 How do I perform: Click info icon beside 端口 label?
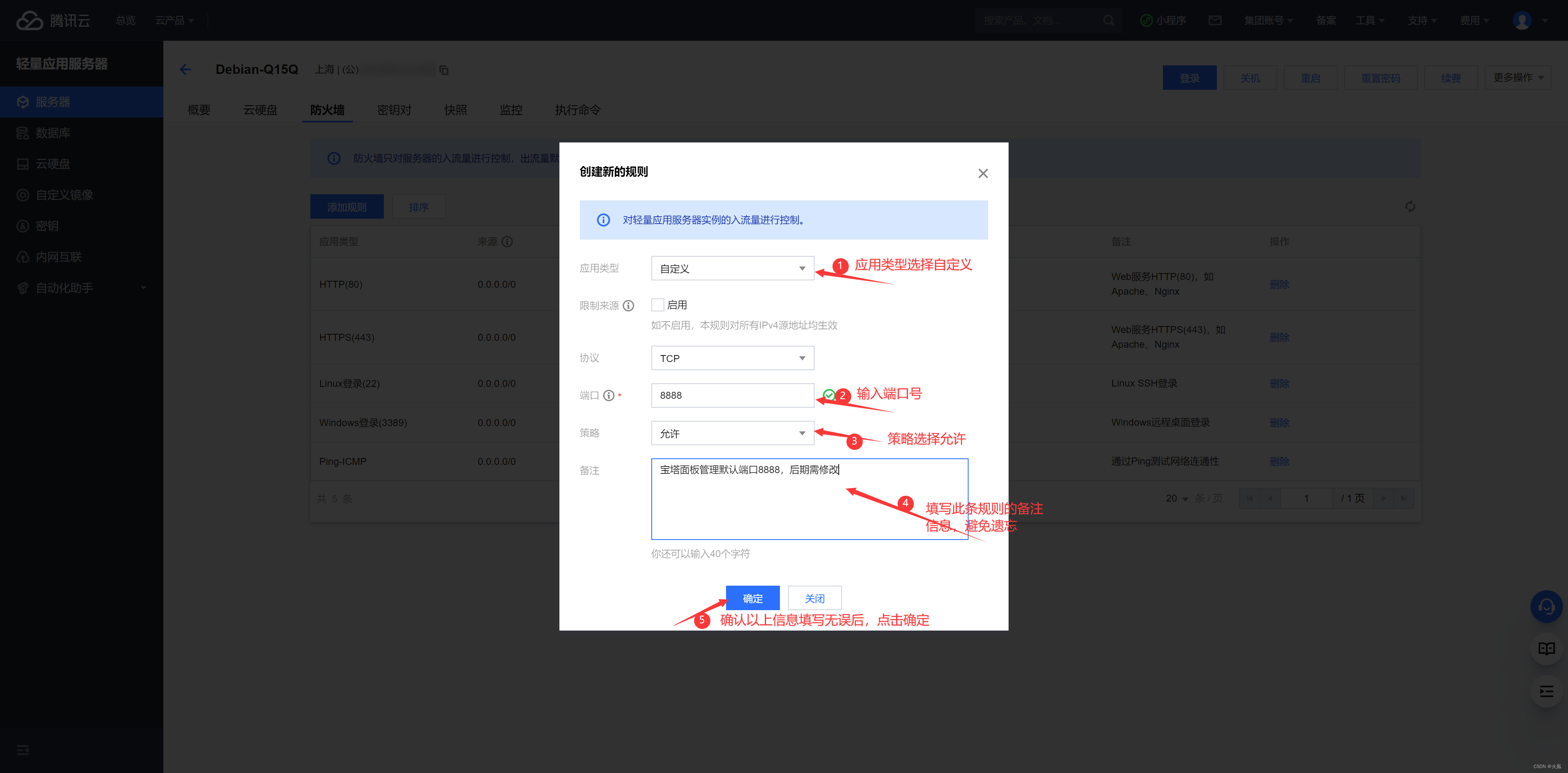pyautogui.click(x=608, y=395)
